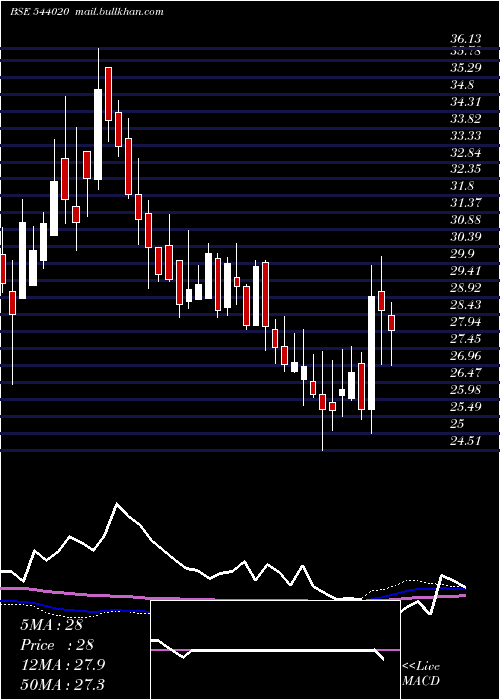Click the mail.bullkhan.com text
500x700 pixels.
coord(118,12)
